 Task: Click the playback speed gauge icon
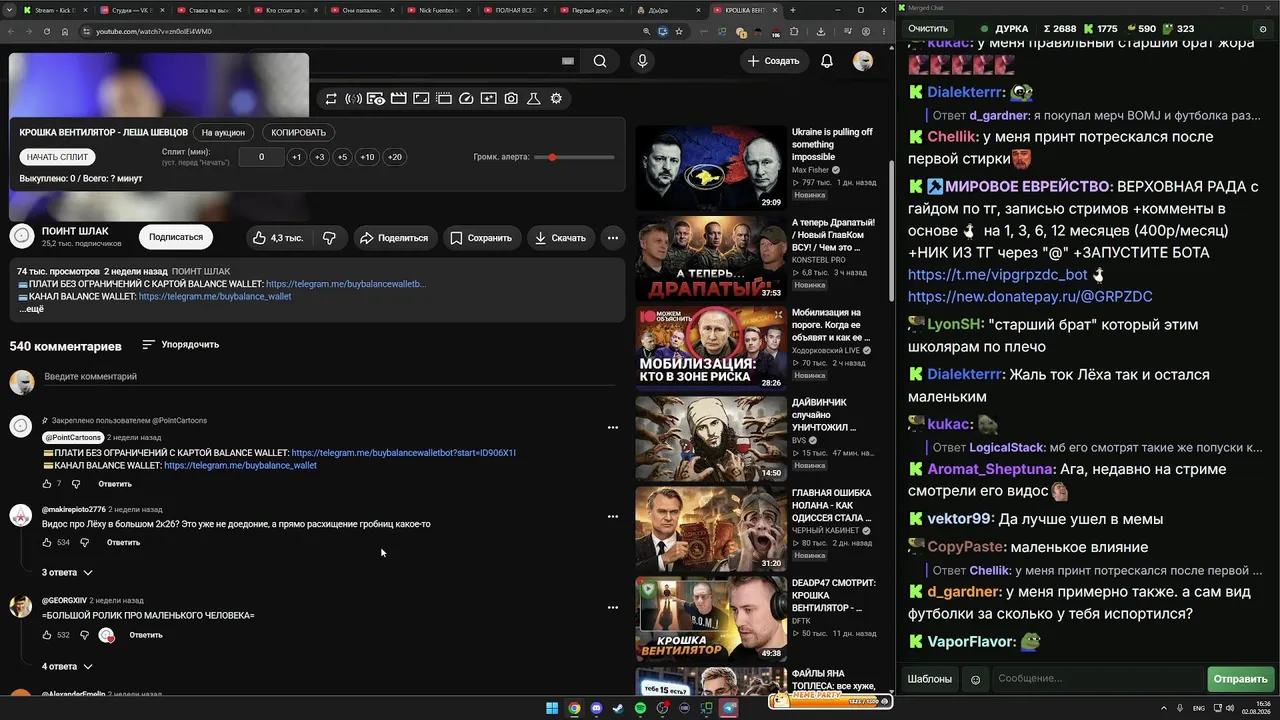[x=466, y=98]
